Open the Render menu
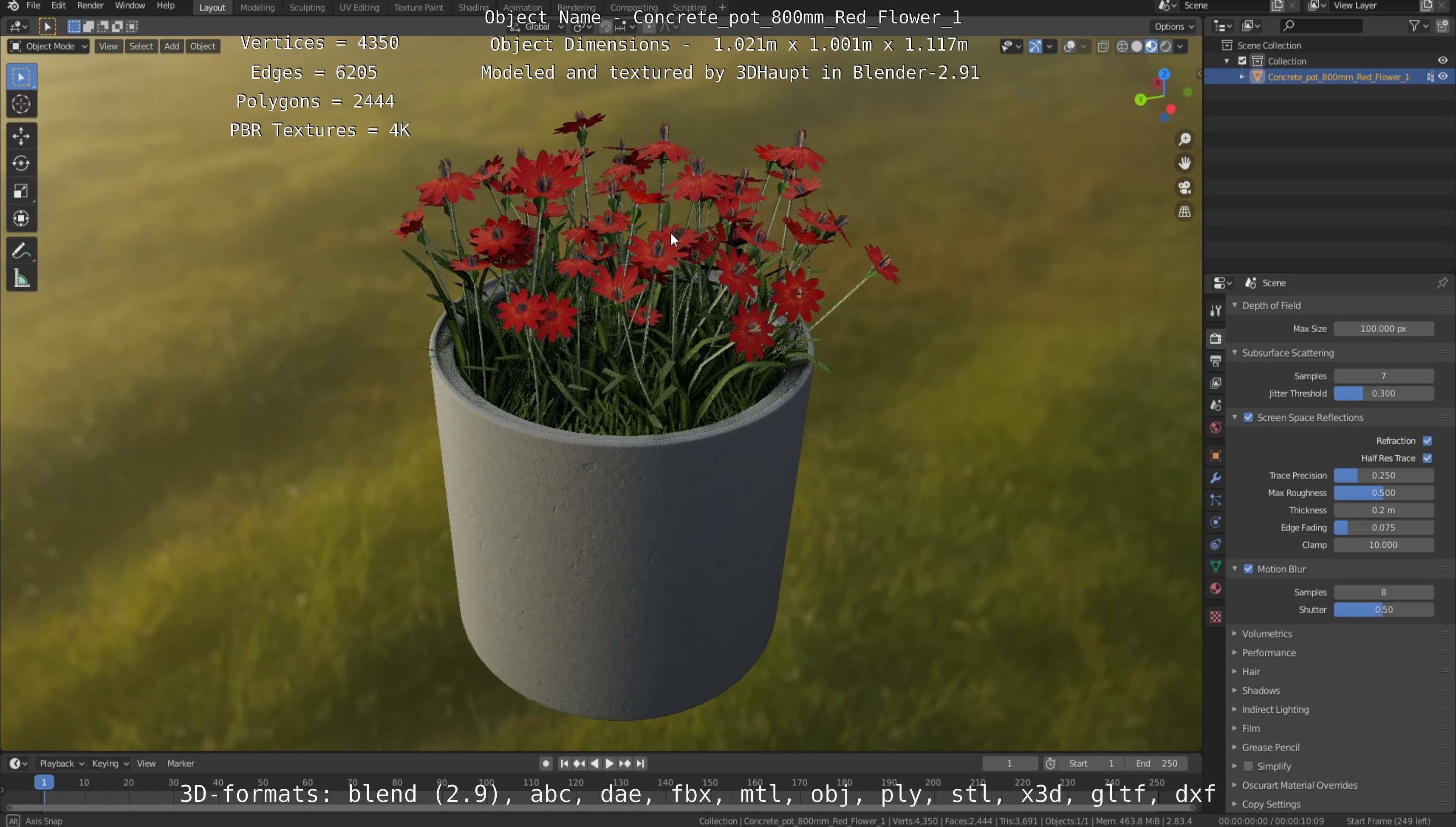This screenshot has width=1456, height=827. 90,6
